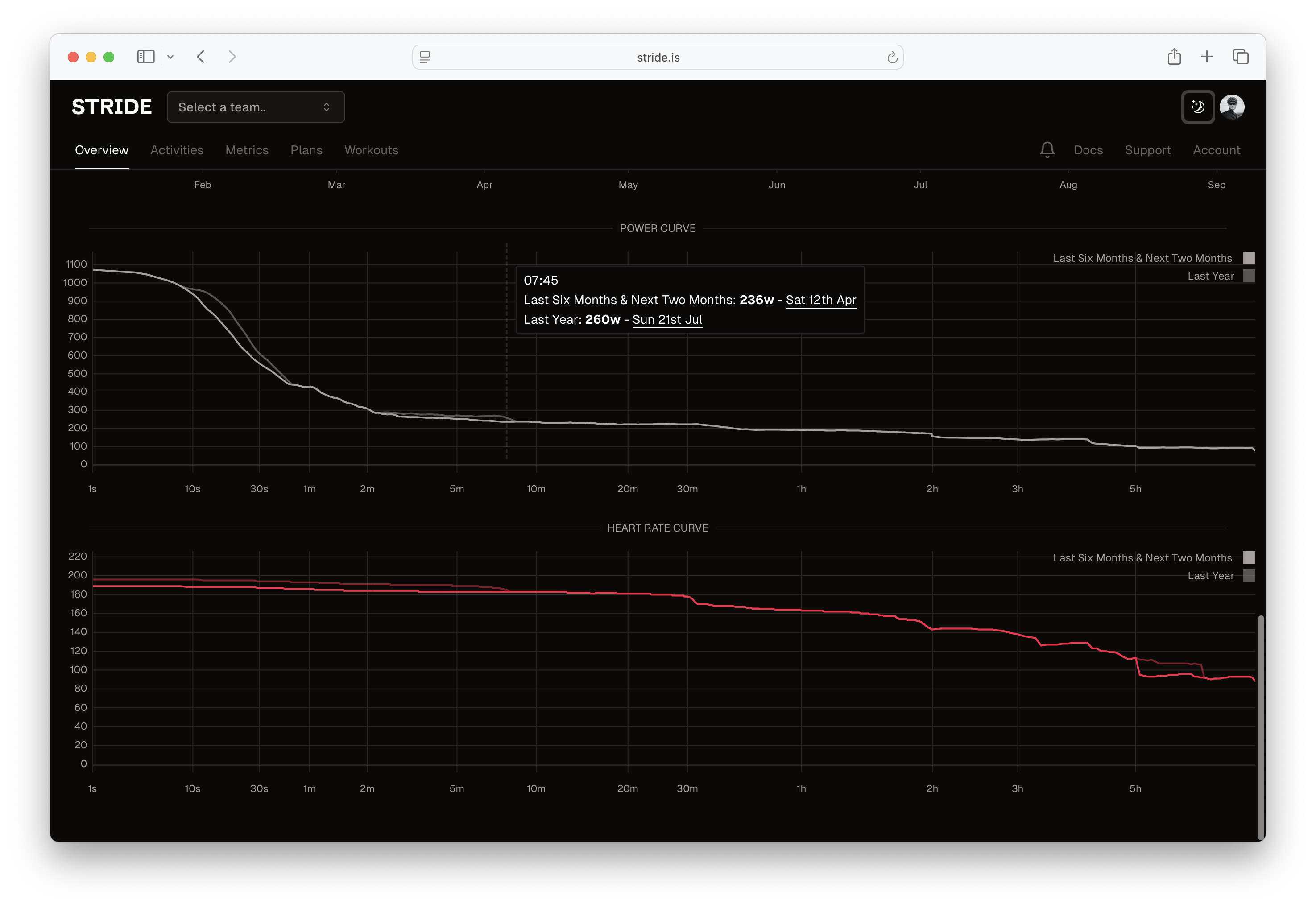Image resolution: width=1316 pixels, height=908 pixels.
Task: Open the Docs page
Action: pos(1088,150)
